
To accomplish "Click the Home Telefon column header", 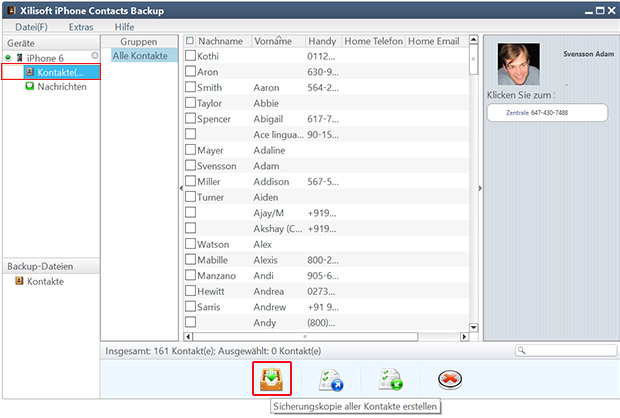I will coord(373,41).
